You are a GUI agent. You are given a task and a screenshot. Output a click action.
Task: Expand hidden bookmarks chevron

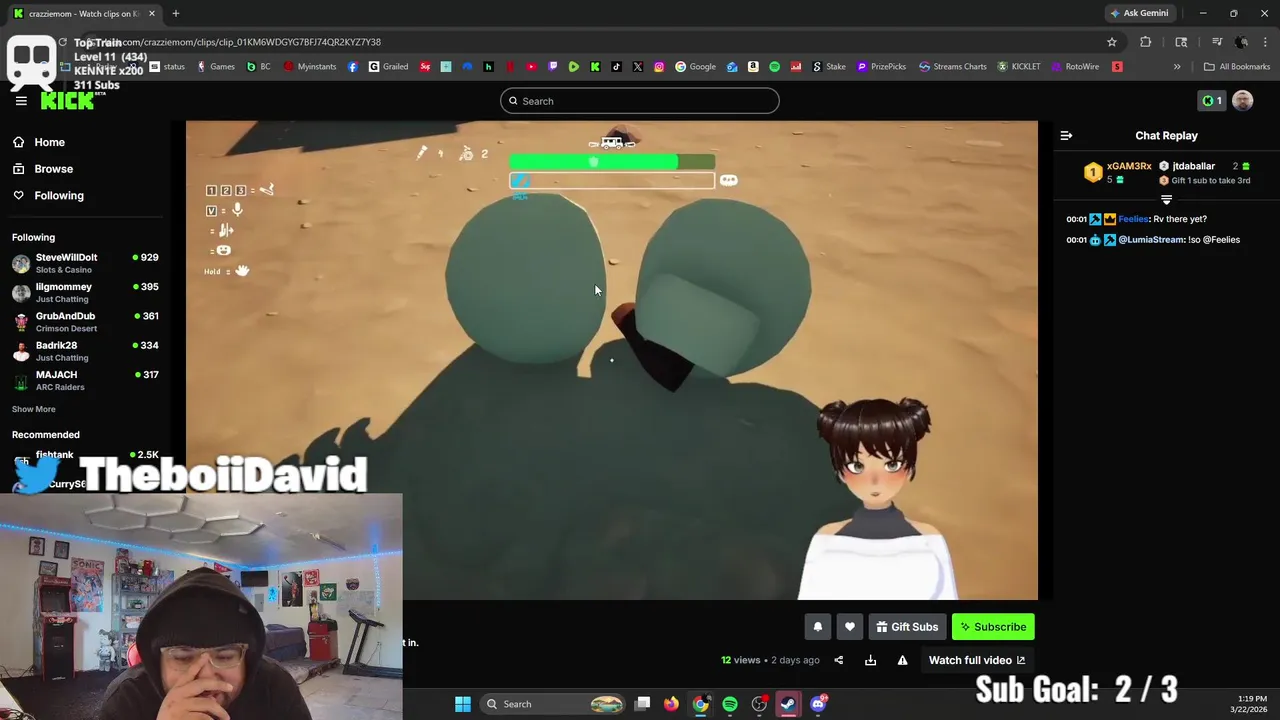pyautogui.click(x=1177, y=67)
